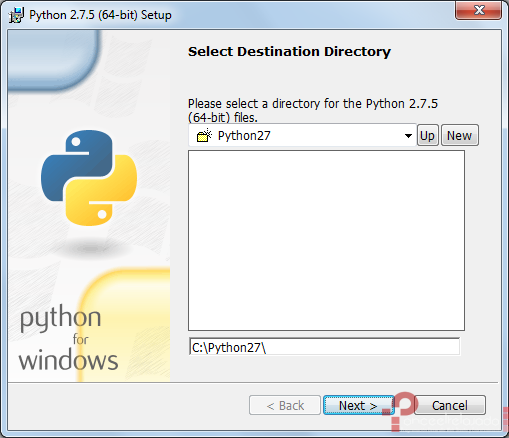The image size is (509, 438).
Task: Close the Python 2.7.5 Setup window
Action: 479,10
